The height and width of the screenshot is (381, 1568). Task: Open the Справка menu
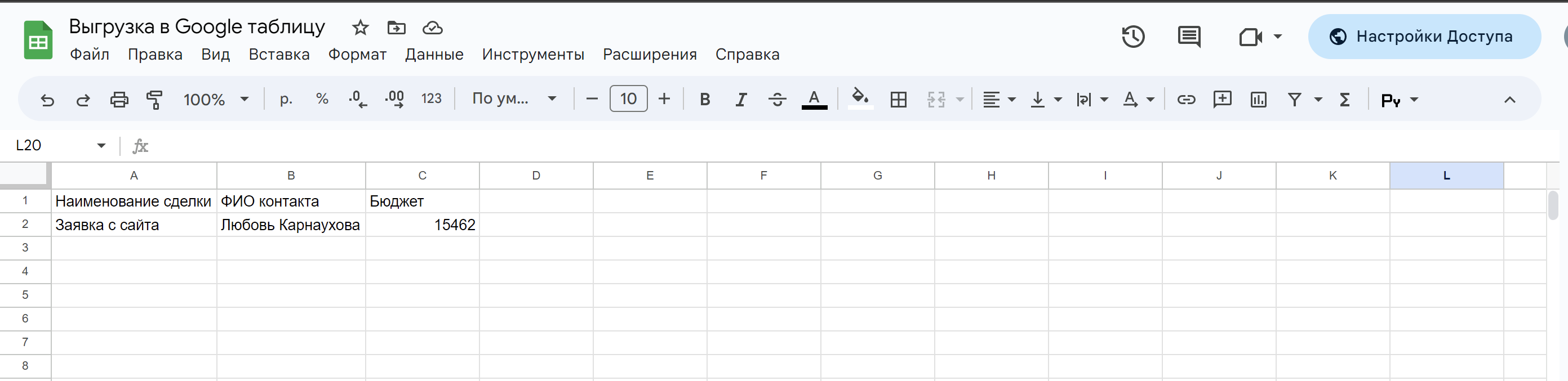tap(747, 54)
